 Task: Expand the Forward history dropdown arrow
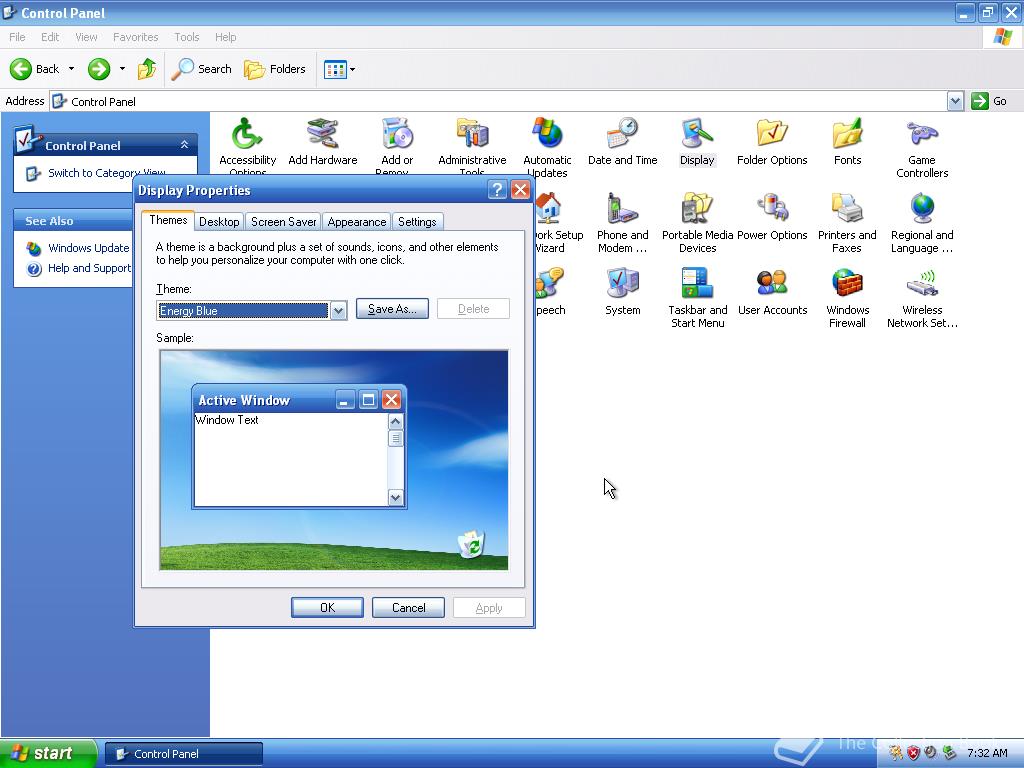(x=122, y=69)
